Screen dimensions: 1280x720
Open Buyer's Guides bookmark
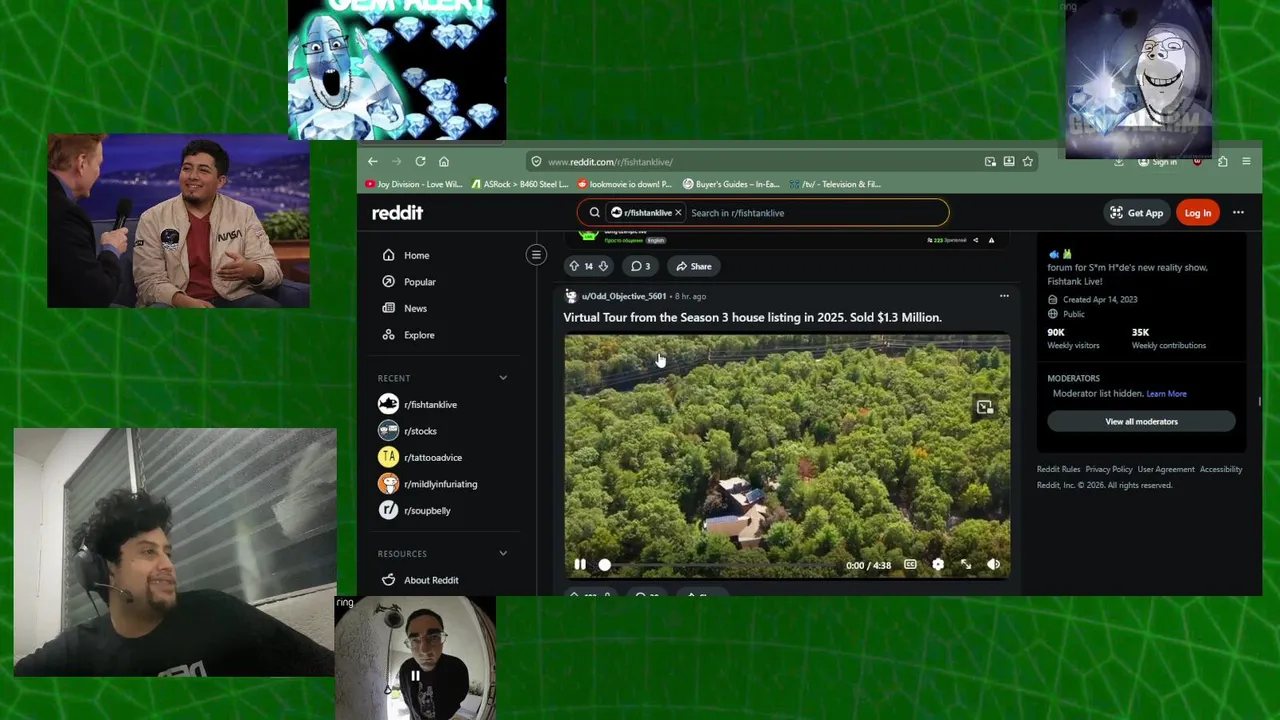731,184
